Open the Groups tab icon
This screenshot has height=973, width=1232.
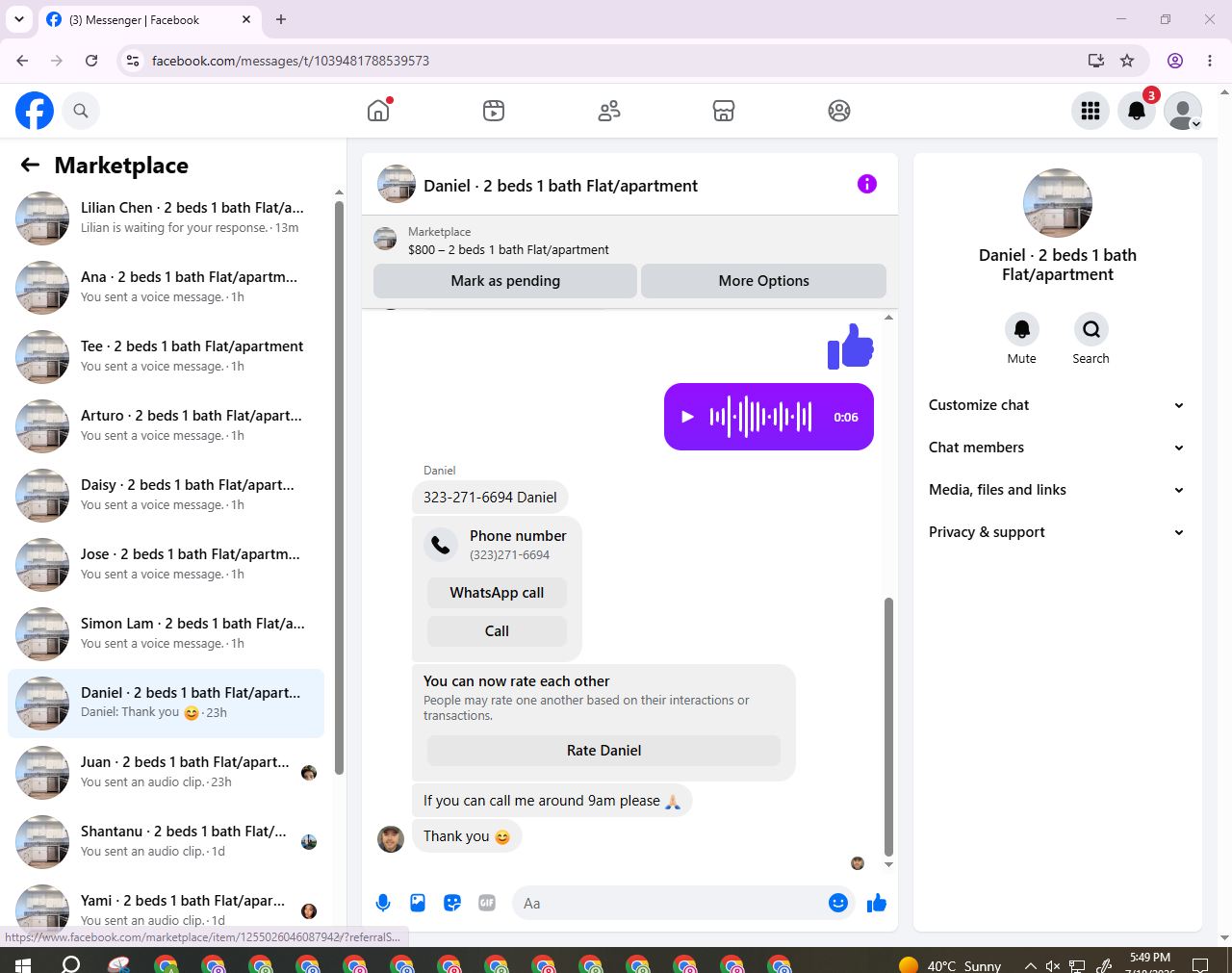pos(839,111)
